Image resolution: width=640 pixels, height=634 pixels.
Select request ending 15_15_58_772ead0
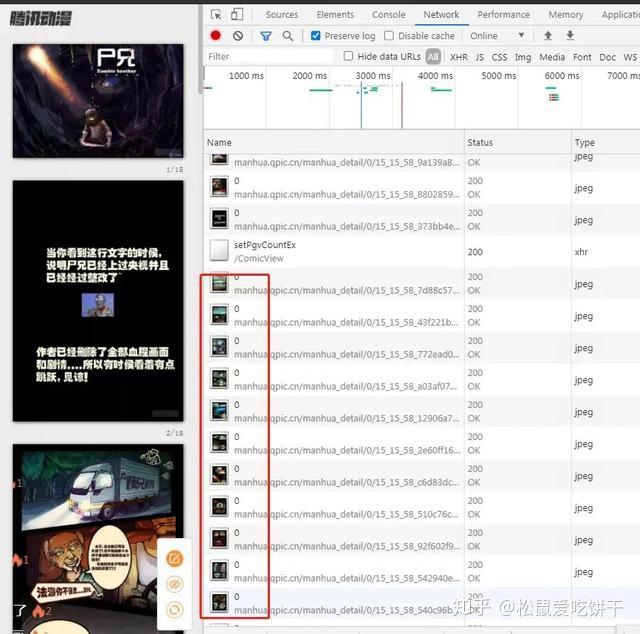click(422, 347)
